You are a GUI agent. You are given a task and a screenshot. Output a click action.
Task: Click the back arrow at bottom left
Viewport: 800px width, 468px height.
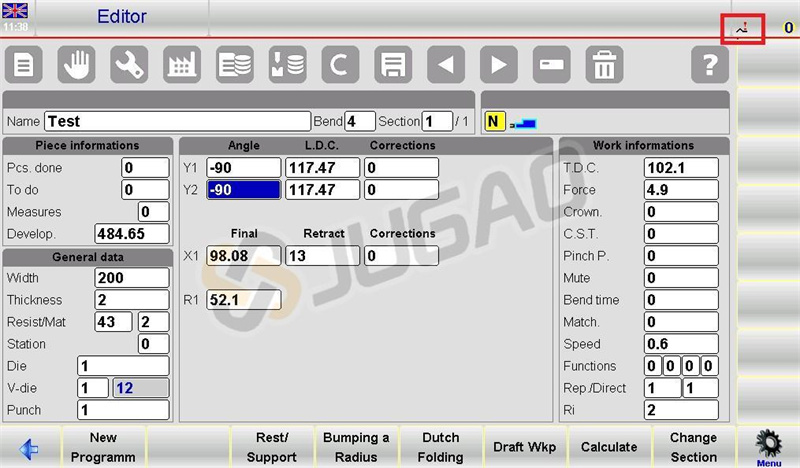[29, 448]
